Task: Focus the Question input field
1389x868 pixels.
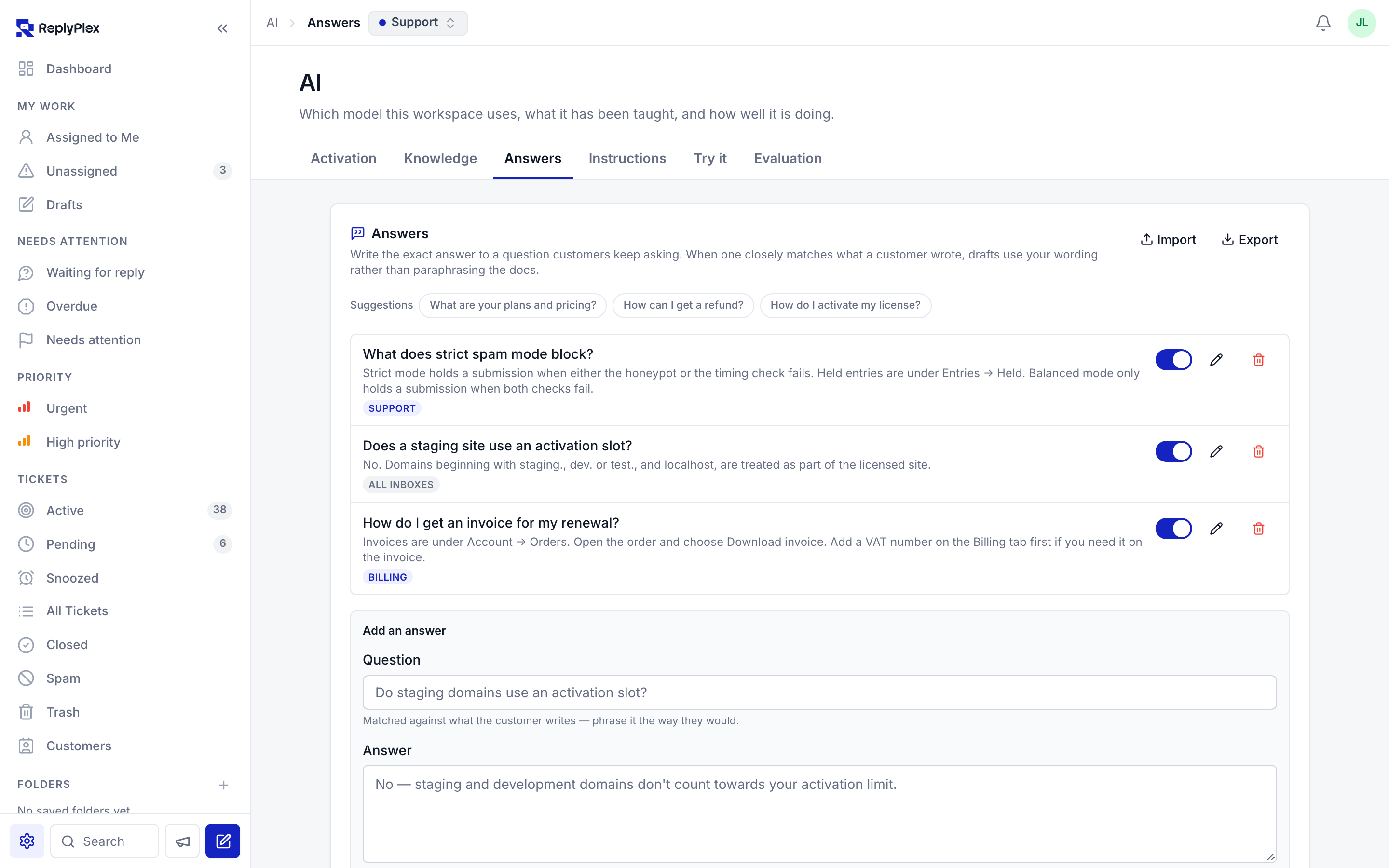Action: pos(819,692)
